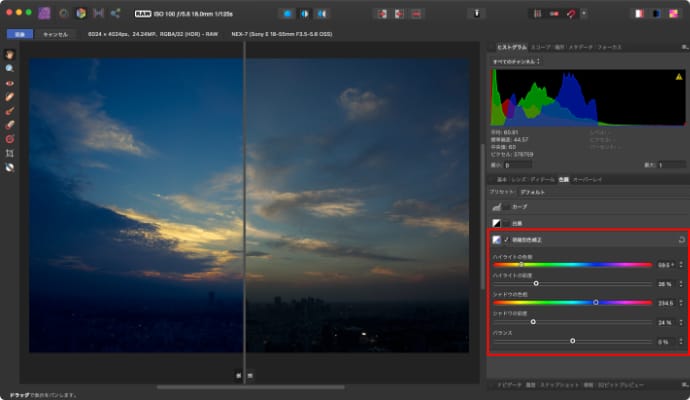
Task: Select the Red Eye Removal tool
Action: pyautogui.click(x=10, y=82)
